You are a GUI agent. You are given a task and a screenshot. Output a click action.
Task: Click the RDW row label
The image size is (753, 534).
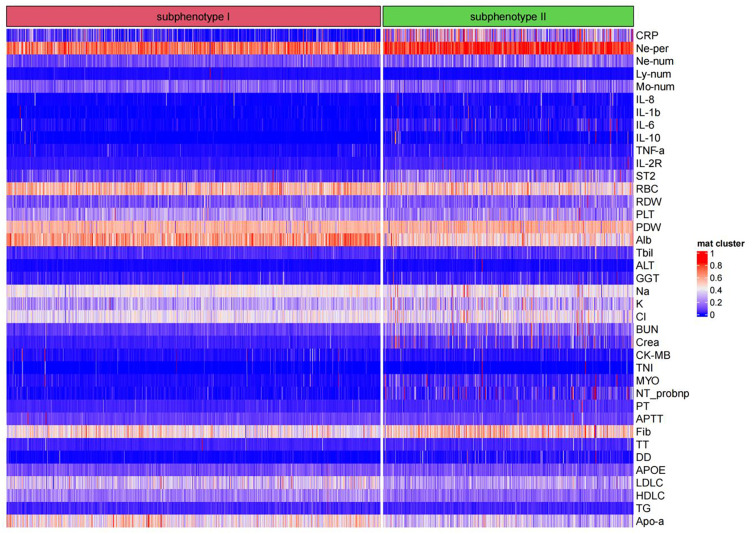pyautogui.click(x=648, y=202)
